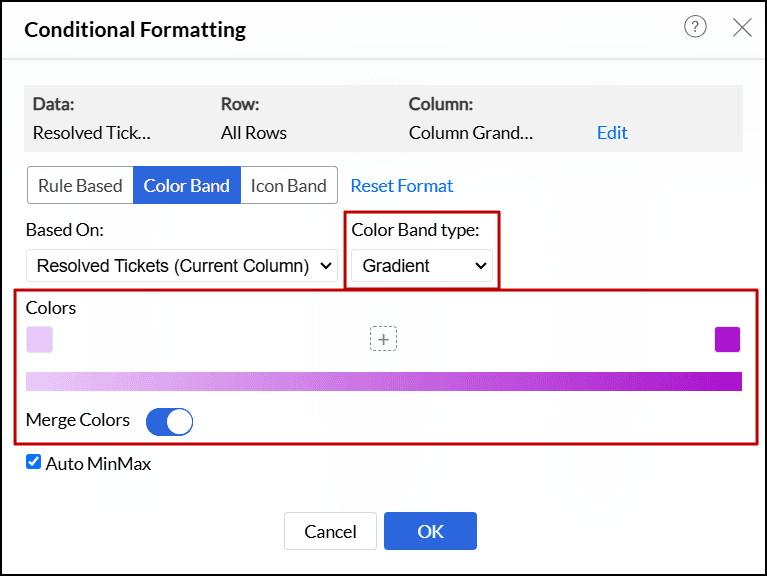Click the Merge Colors label

(x=78, y=420)
